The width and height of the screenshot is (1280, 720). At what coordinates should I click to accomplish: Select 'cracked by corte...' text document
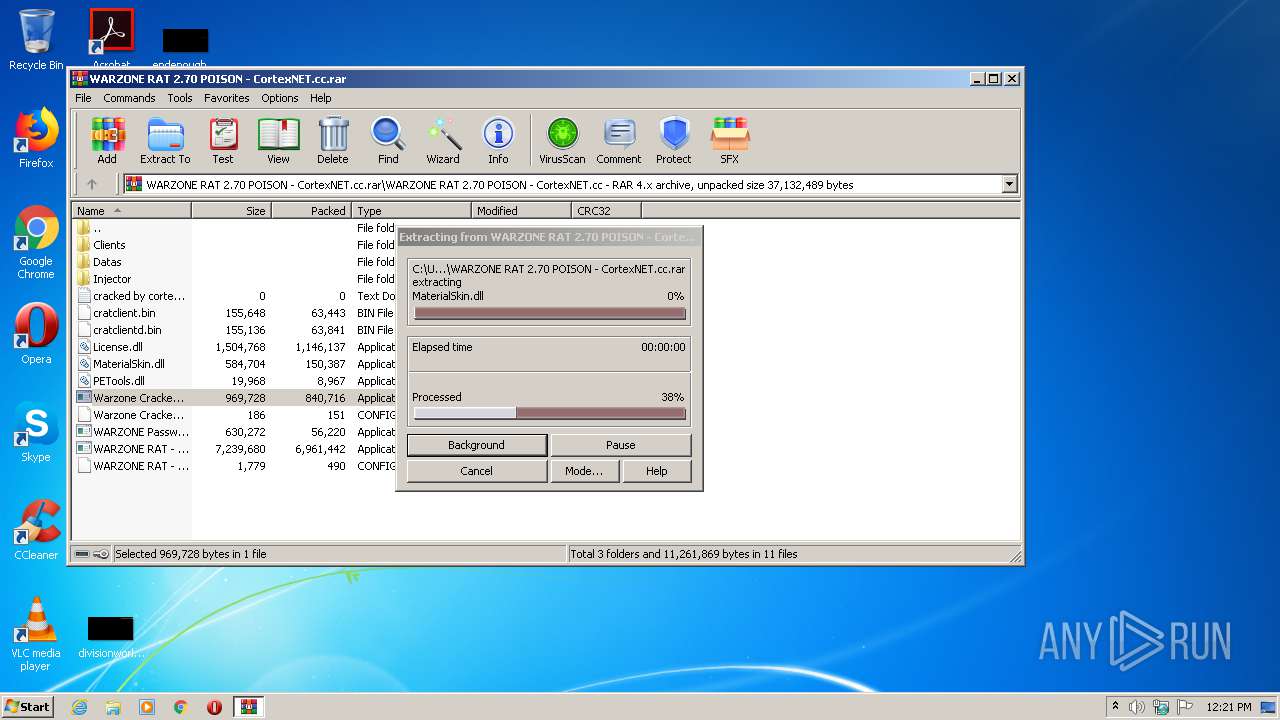pyautogui.click(x=138, y=296)
